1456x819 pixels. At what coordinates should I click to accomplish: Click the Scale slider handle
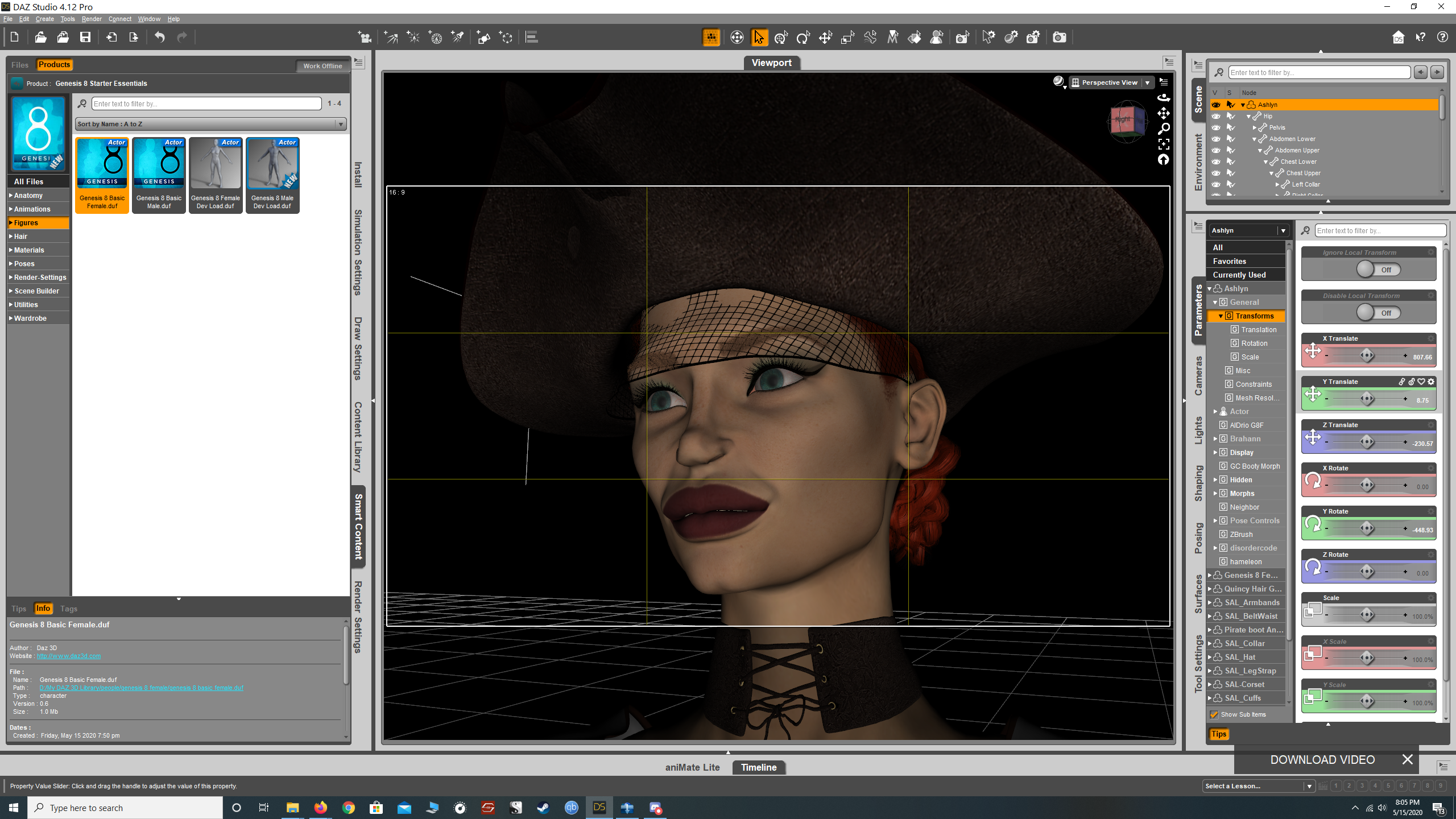click(1367, 615)
